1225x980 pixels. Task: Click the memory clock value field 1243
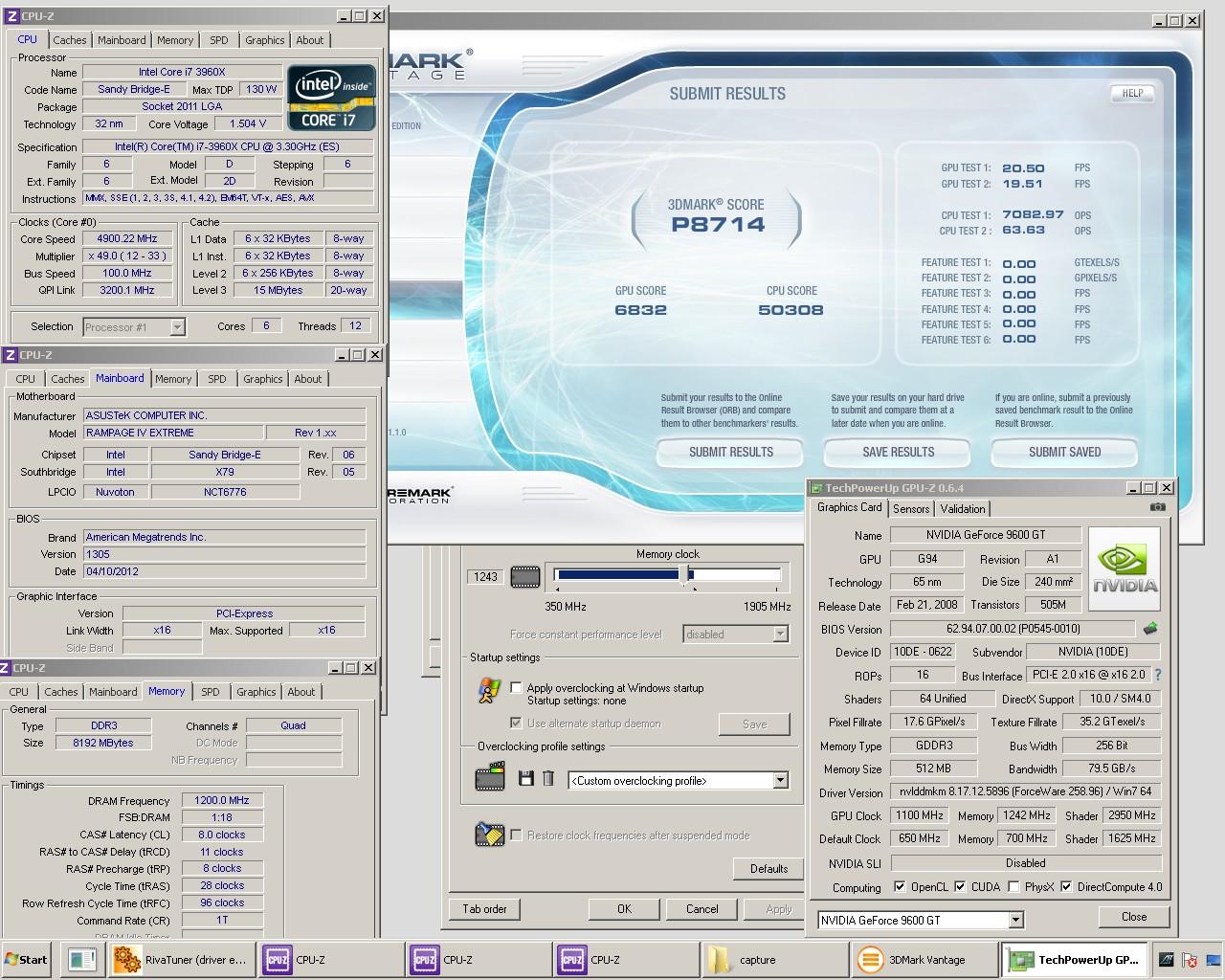click(486, 576)
